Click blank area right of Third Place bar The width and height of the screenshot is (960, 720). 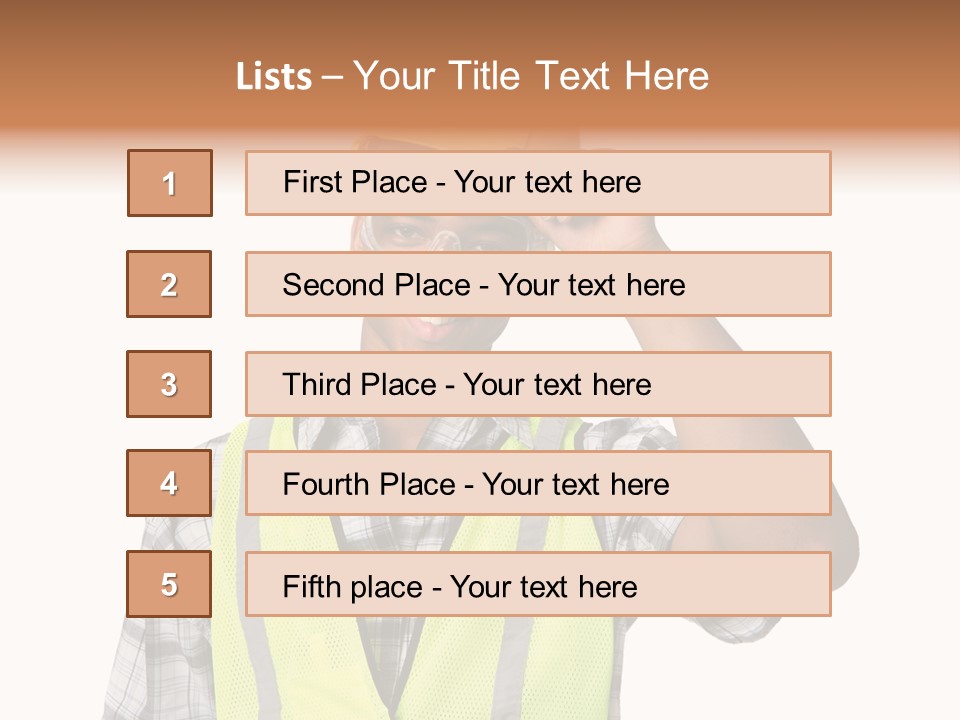(x=895, y=384)
